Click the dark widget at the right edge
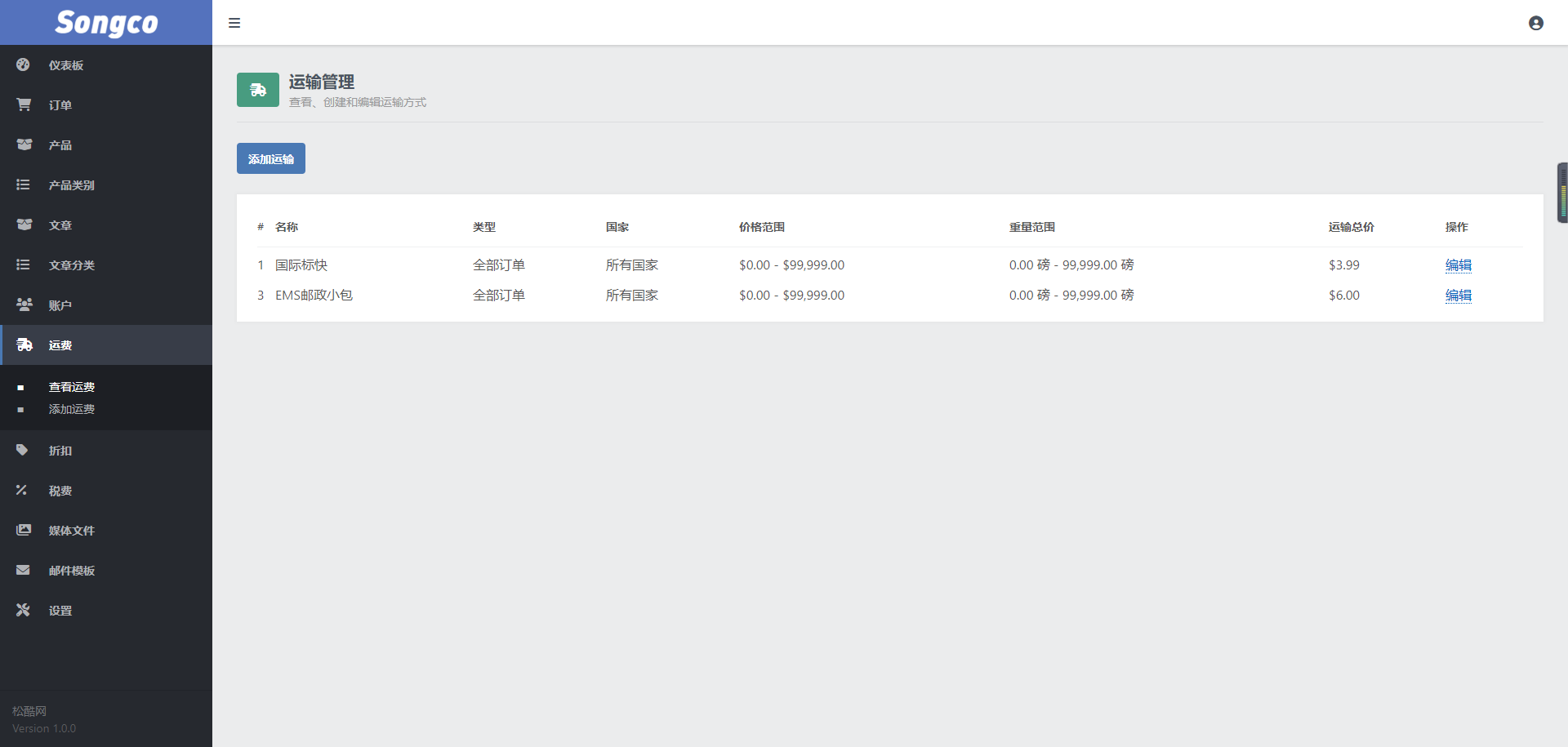 (x=1562, y=193)
